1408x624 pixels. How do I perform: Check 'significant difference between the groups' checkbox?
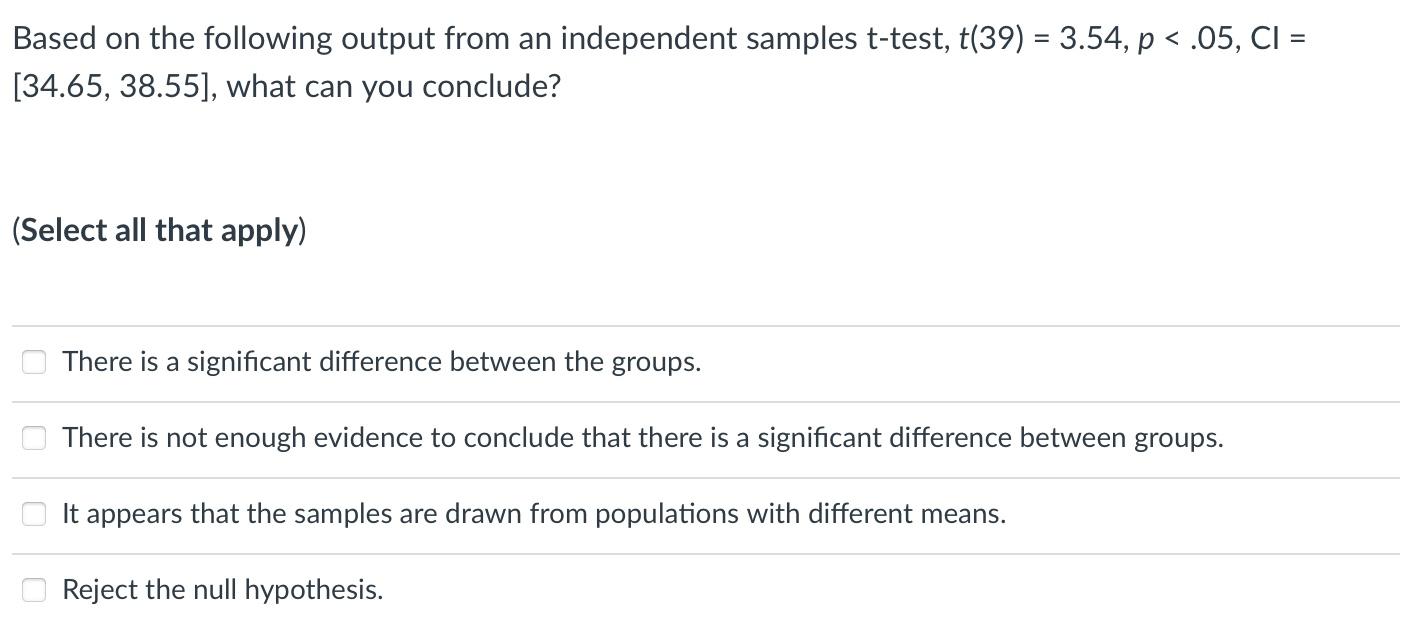click(34, 362)
